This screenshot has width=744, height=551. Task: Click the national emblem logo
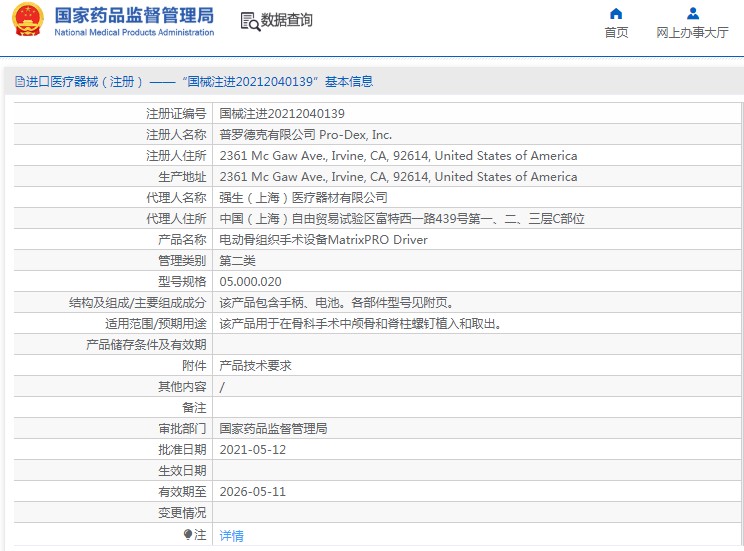[x=28, y=20]
